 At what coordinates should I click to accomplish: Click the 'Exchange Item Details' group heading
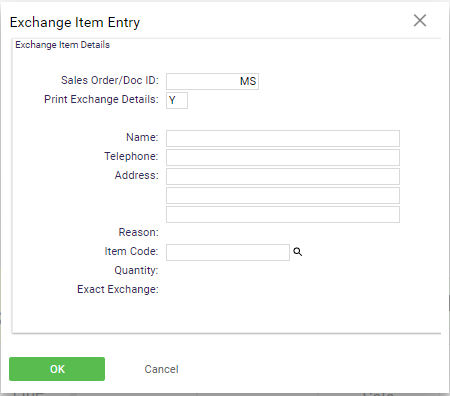click(62, 45)
